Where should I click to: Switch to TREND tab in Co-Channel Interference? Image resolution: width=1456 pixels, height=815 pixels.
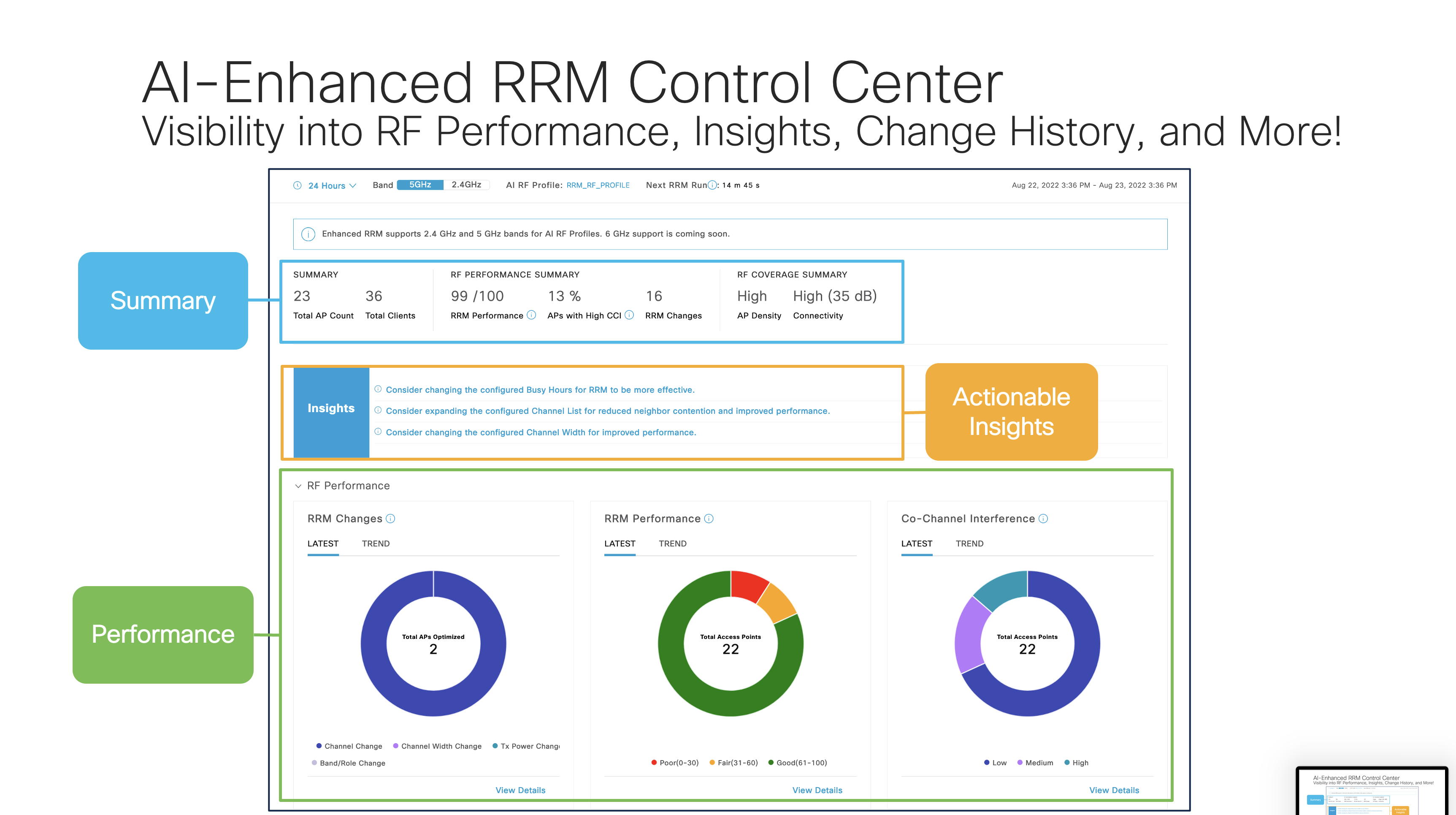970,543
